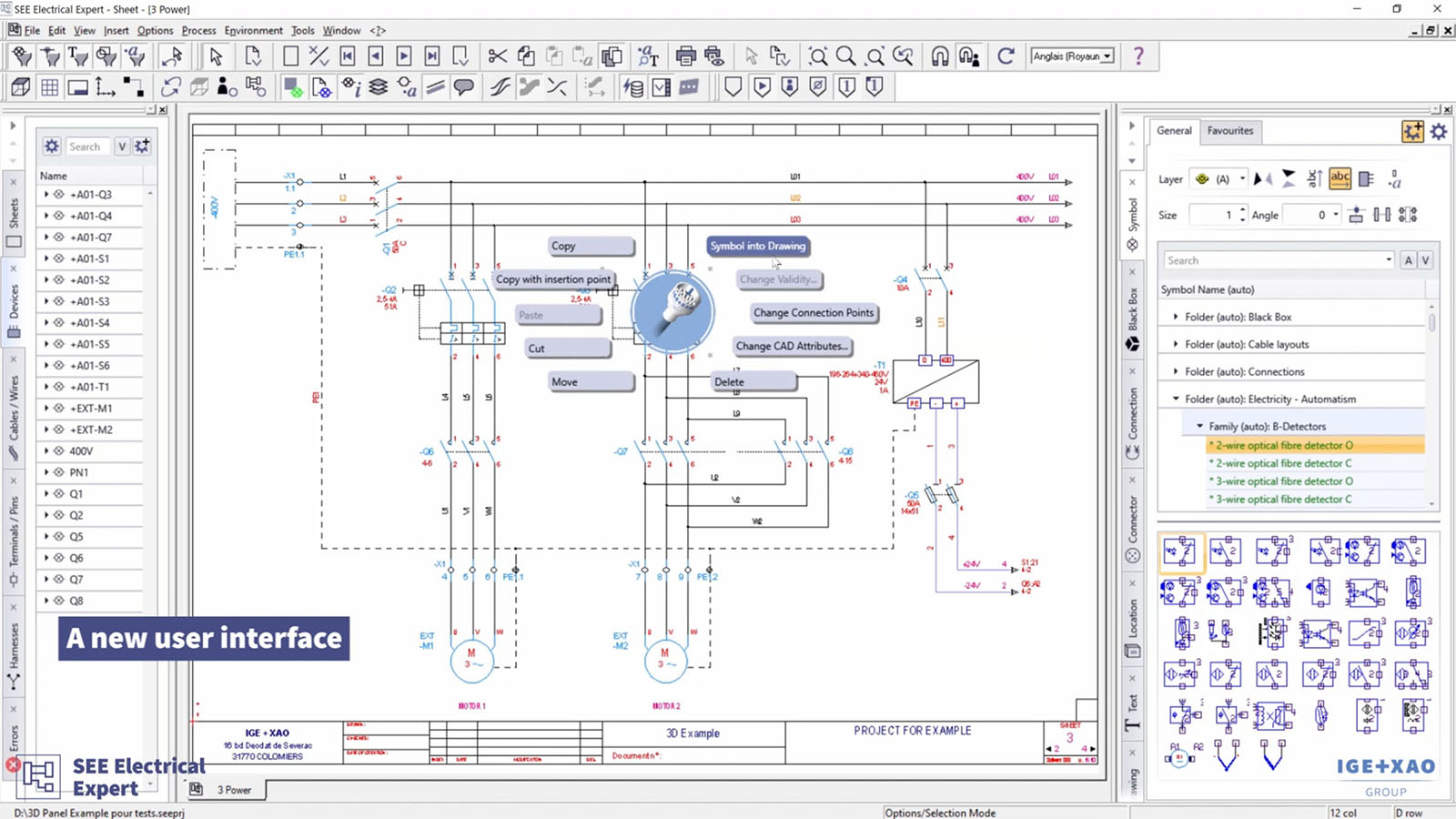Viewport: 1456px width, 819px height.
Task: Open the Process menu
Action: click(x=198, y=30)
